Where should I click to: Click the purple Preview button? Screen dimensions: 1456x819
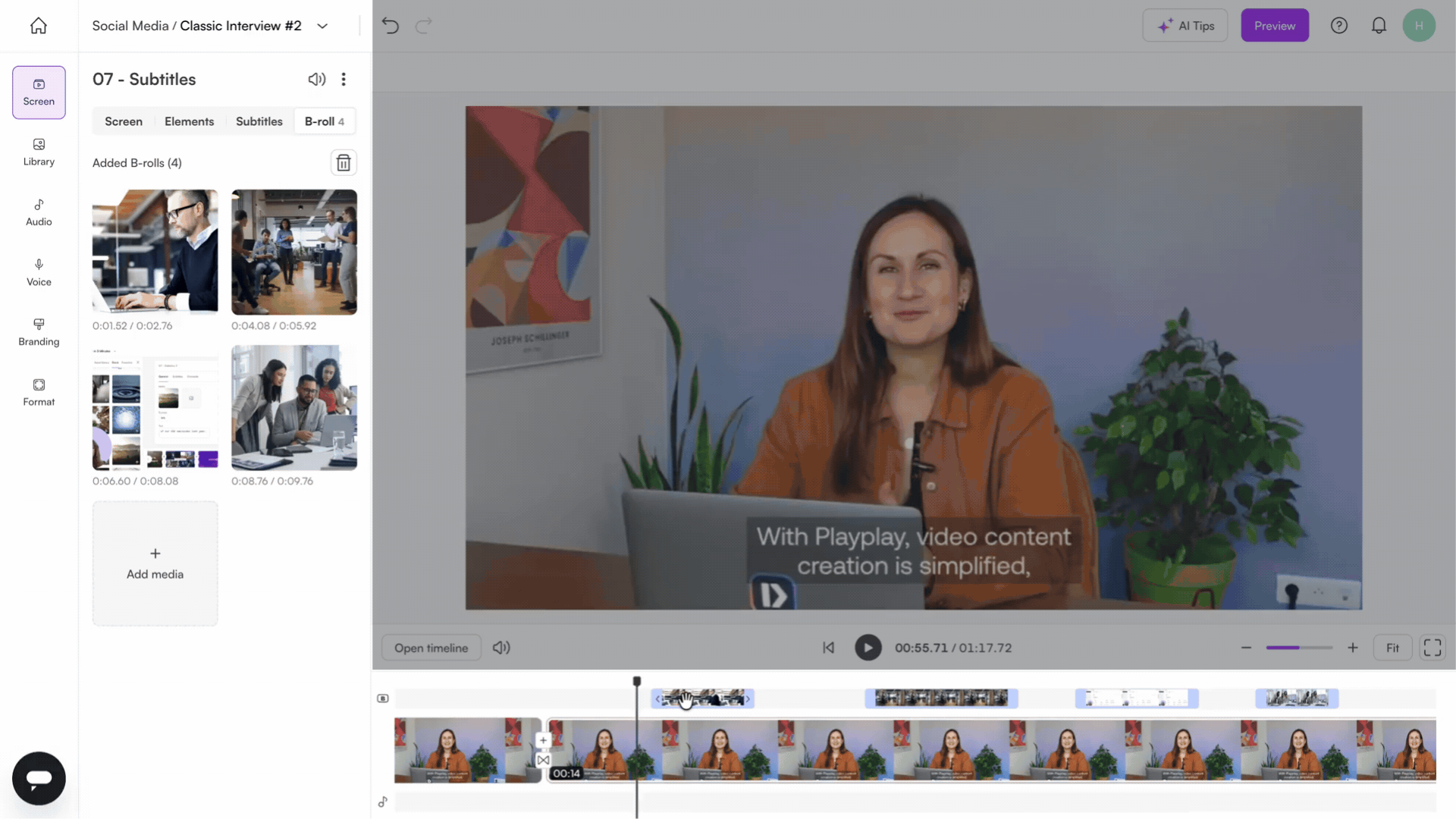pyautogui.click(x=1275, y=26)
